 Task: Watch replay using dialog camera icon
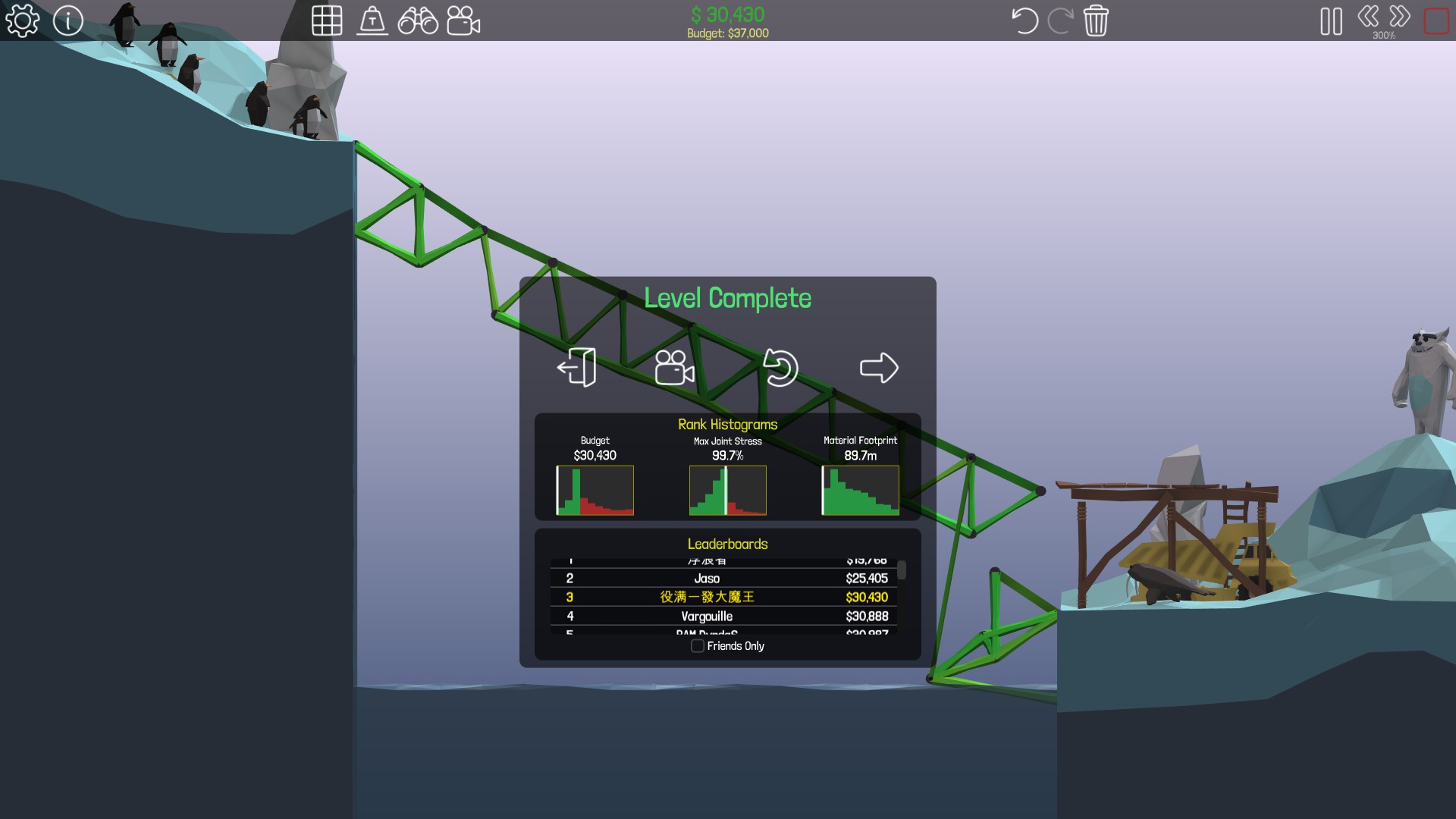point(674,368)
